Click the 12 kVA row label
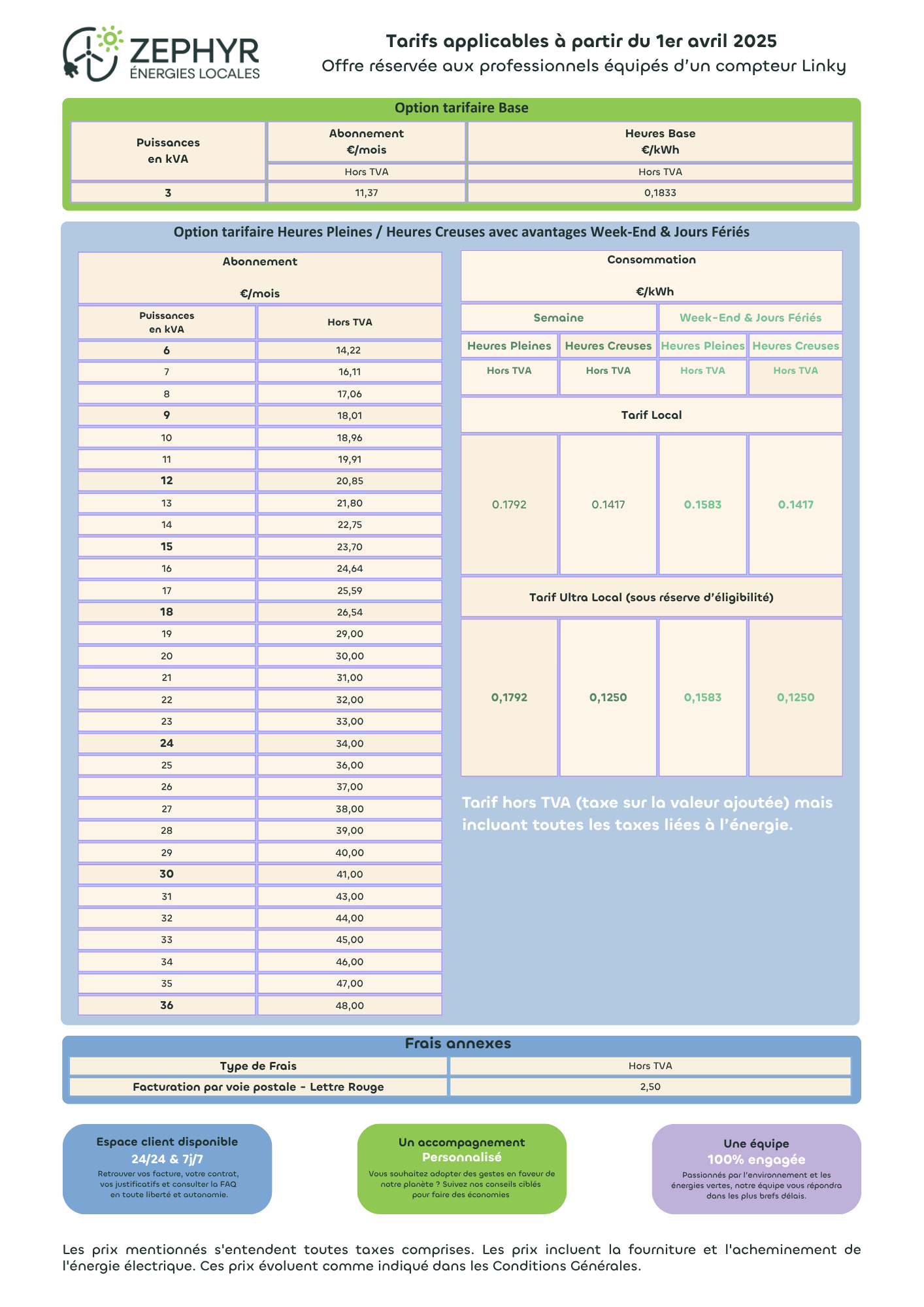Viewport: 924px width, 1307px height. click(167, 481)
